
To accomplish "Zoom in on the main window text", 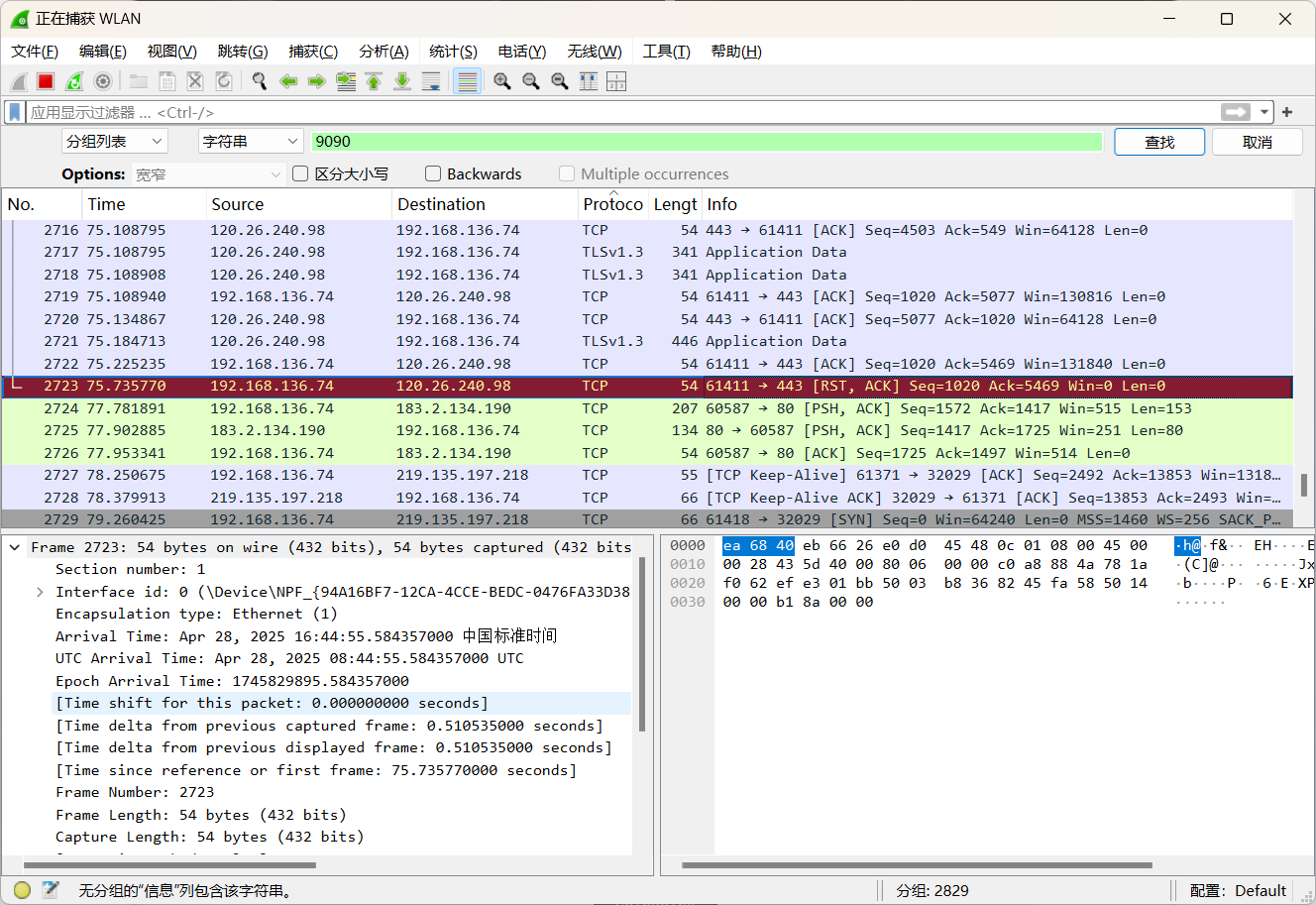I will point(502,81).
